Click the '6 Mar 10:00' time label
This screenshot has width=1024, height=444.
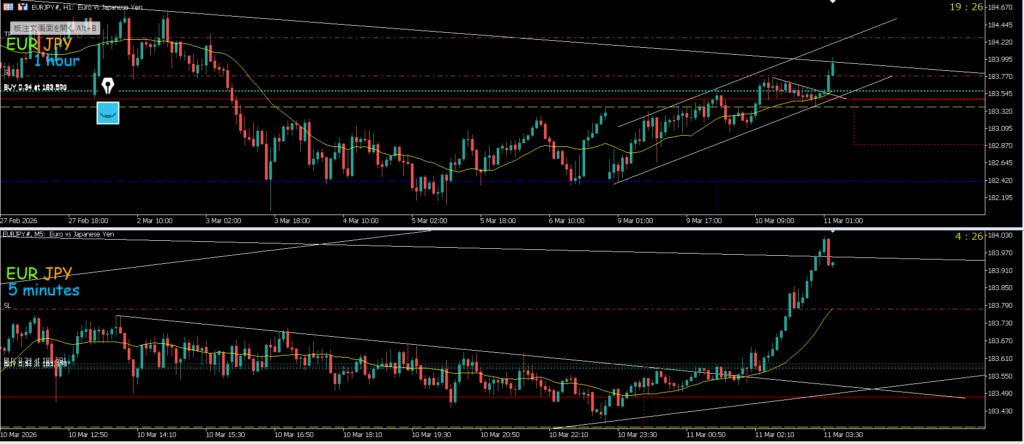(x=567, y=221)
